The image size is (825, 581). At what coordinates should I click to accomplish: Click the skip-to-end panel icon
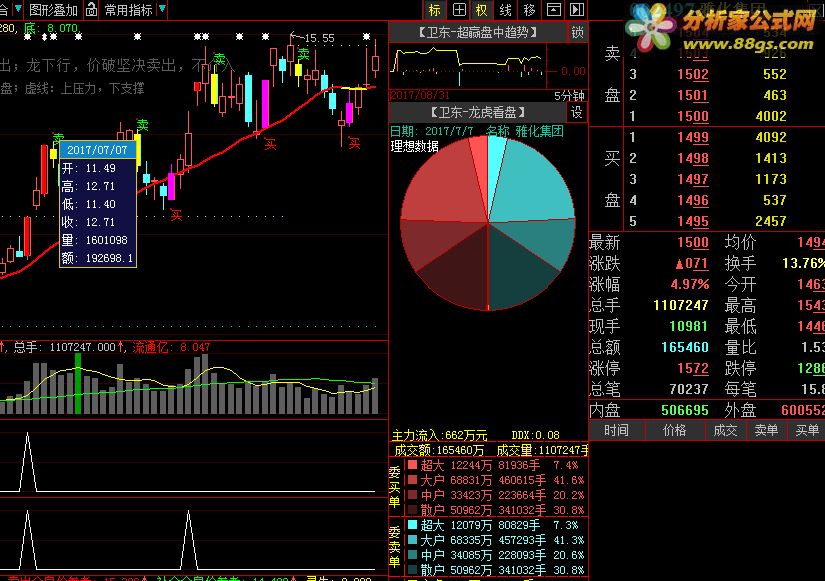click(x=577, y=9)
